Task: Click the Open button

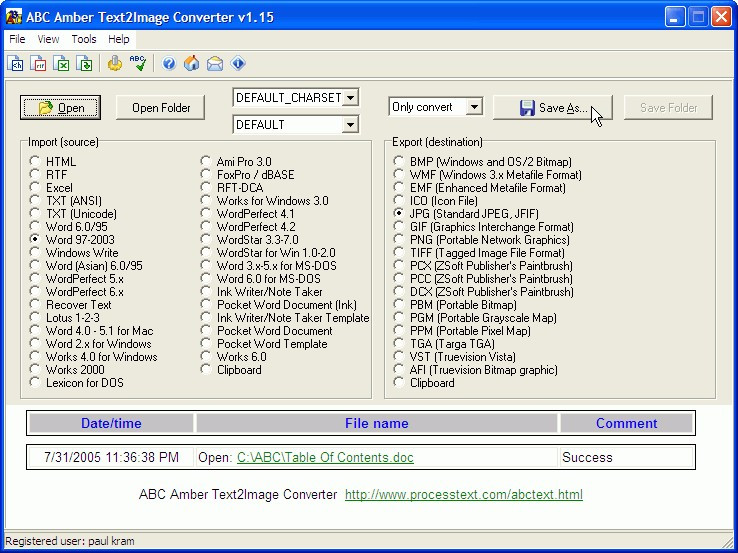Action: point(60,108)
